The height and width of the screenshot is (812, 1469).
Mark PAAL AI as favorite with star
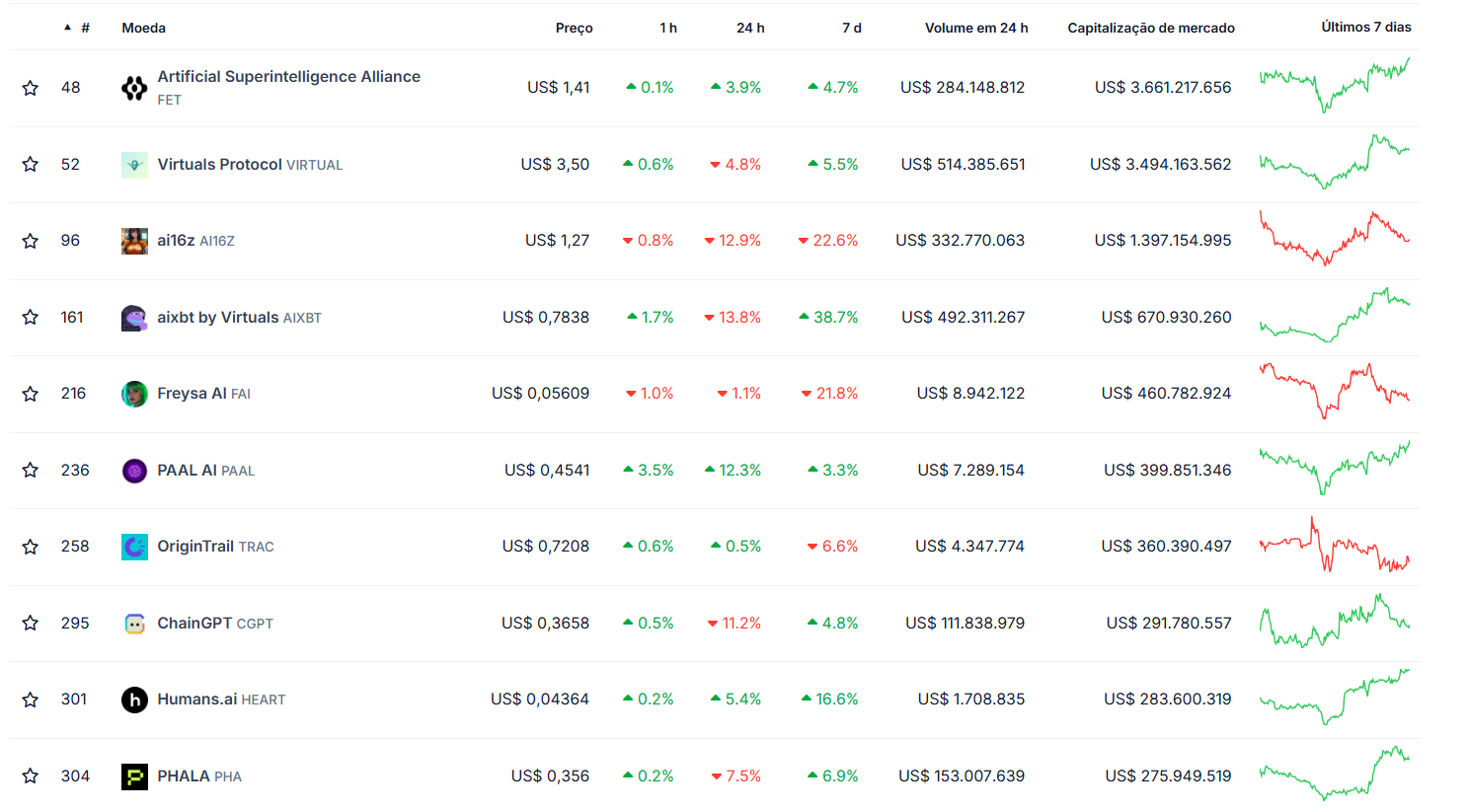(31, 470)
